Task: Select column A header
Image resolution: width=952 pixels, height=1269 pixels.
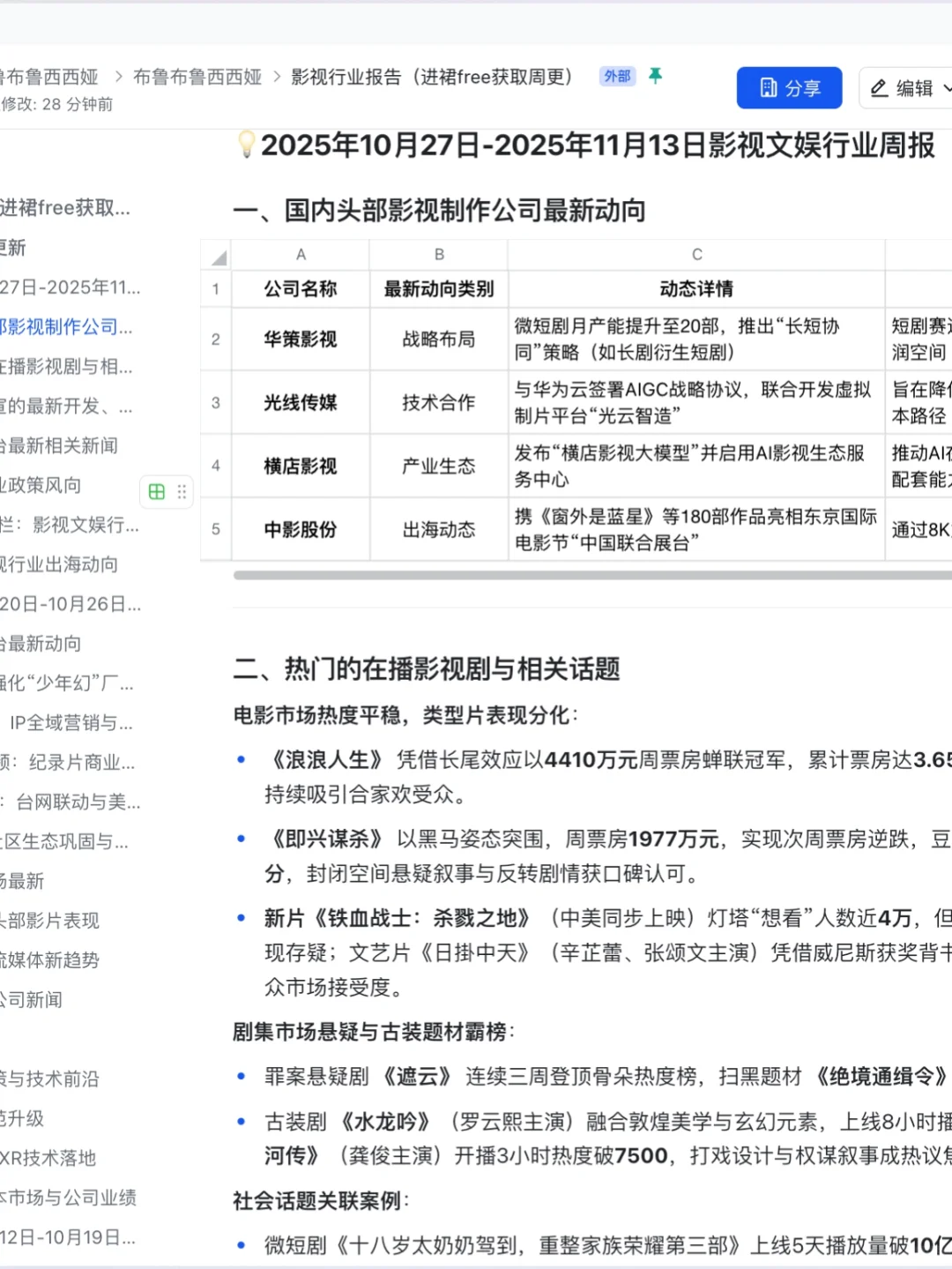Action: 301,255
